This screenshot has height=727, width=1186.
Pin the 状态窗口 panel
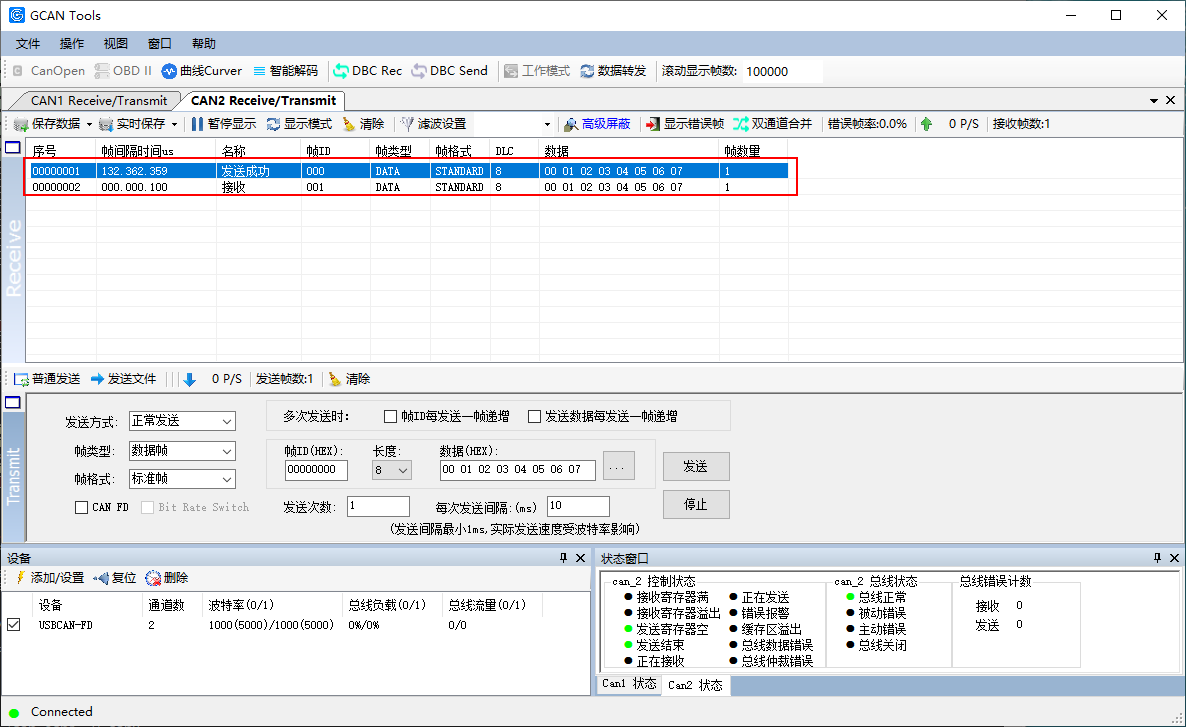(1157, 558)
